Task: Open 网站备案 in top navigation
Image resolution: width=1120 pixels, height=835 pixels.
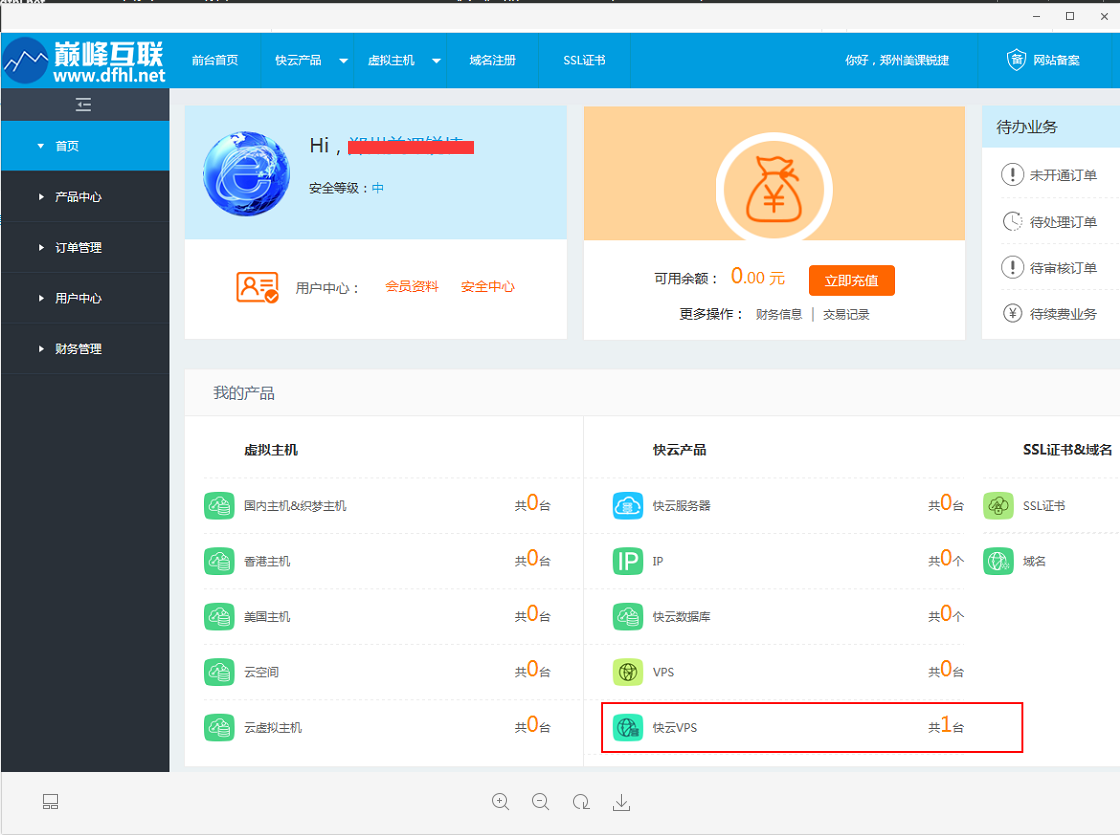Action: point(1056,61)
